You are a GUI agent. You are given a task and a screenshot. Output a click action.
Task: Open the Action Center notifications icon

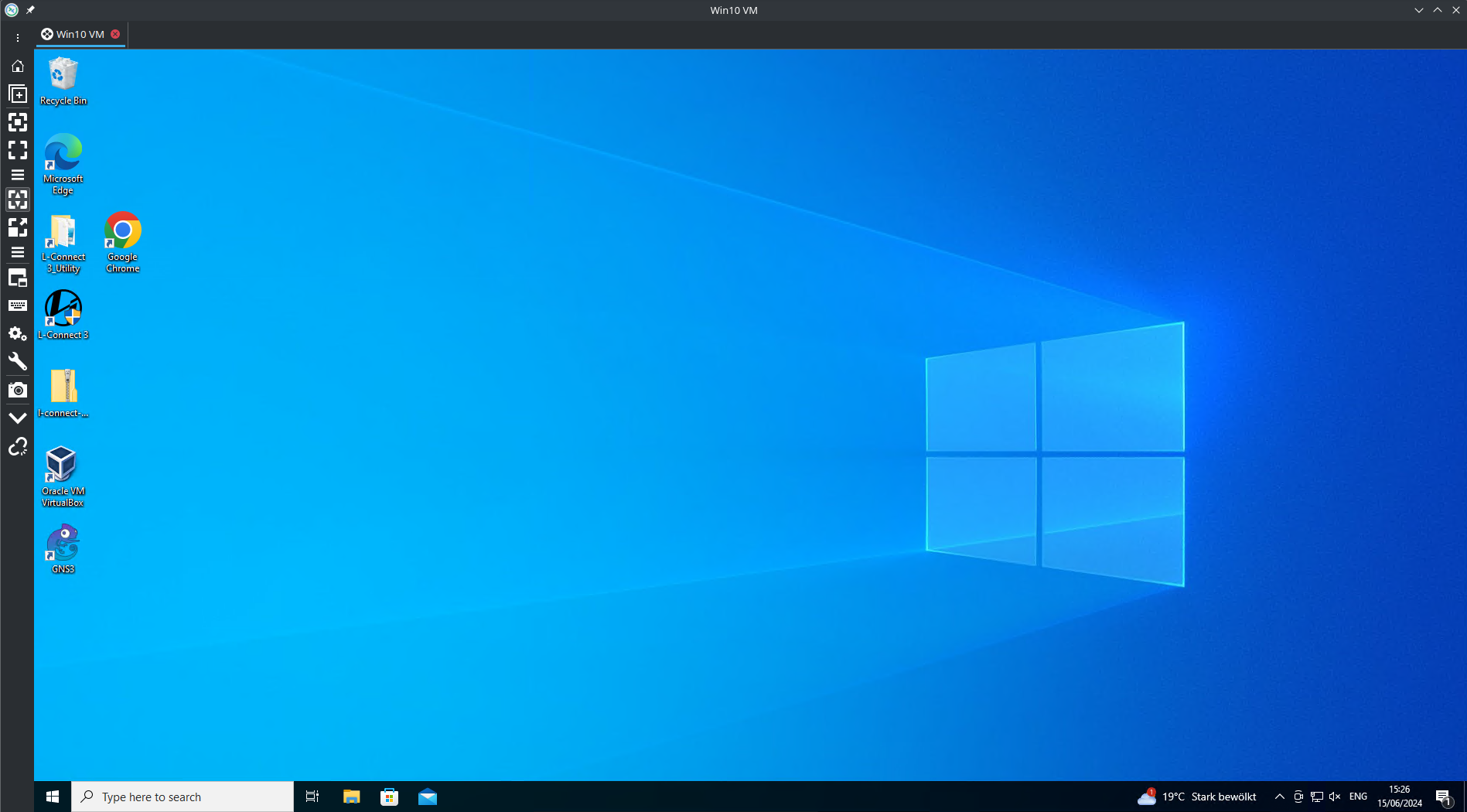[x=1444, y=797]
